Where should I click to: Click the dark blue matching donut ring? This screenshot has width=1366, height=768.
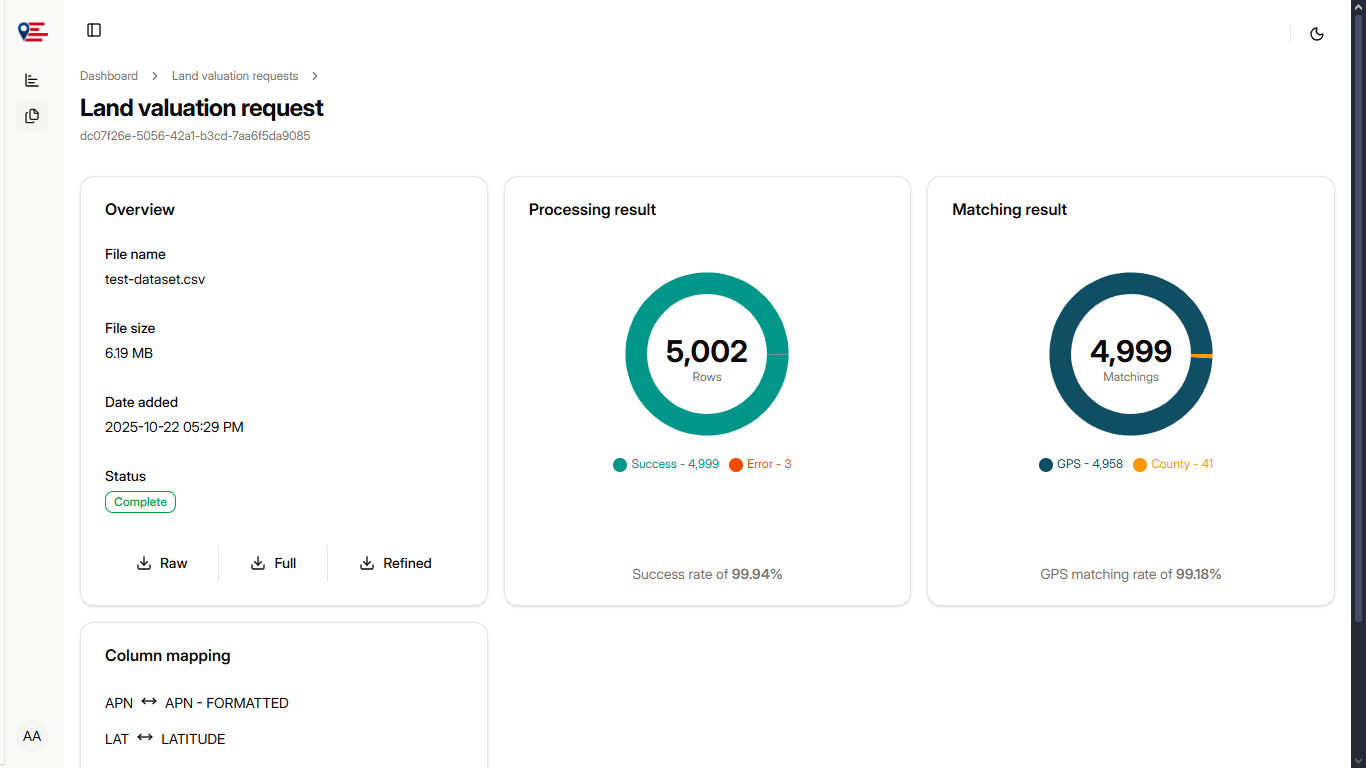(1131, 284)
